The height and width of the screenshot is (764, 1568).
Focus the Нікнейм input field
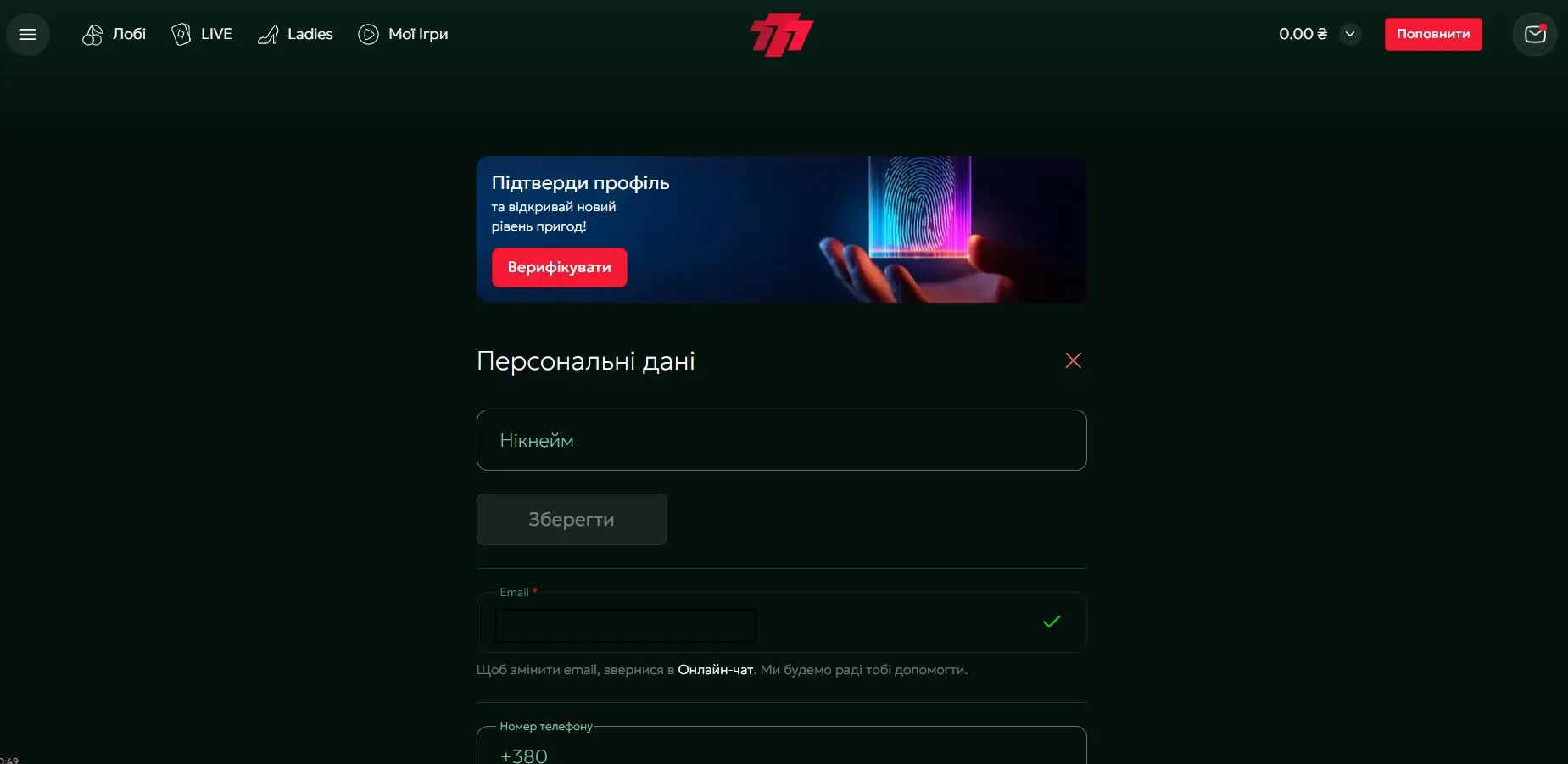[x=781, y=440]
